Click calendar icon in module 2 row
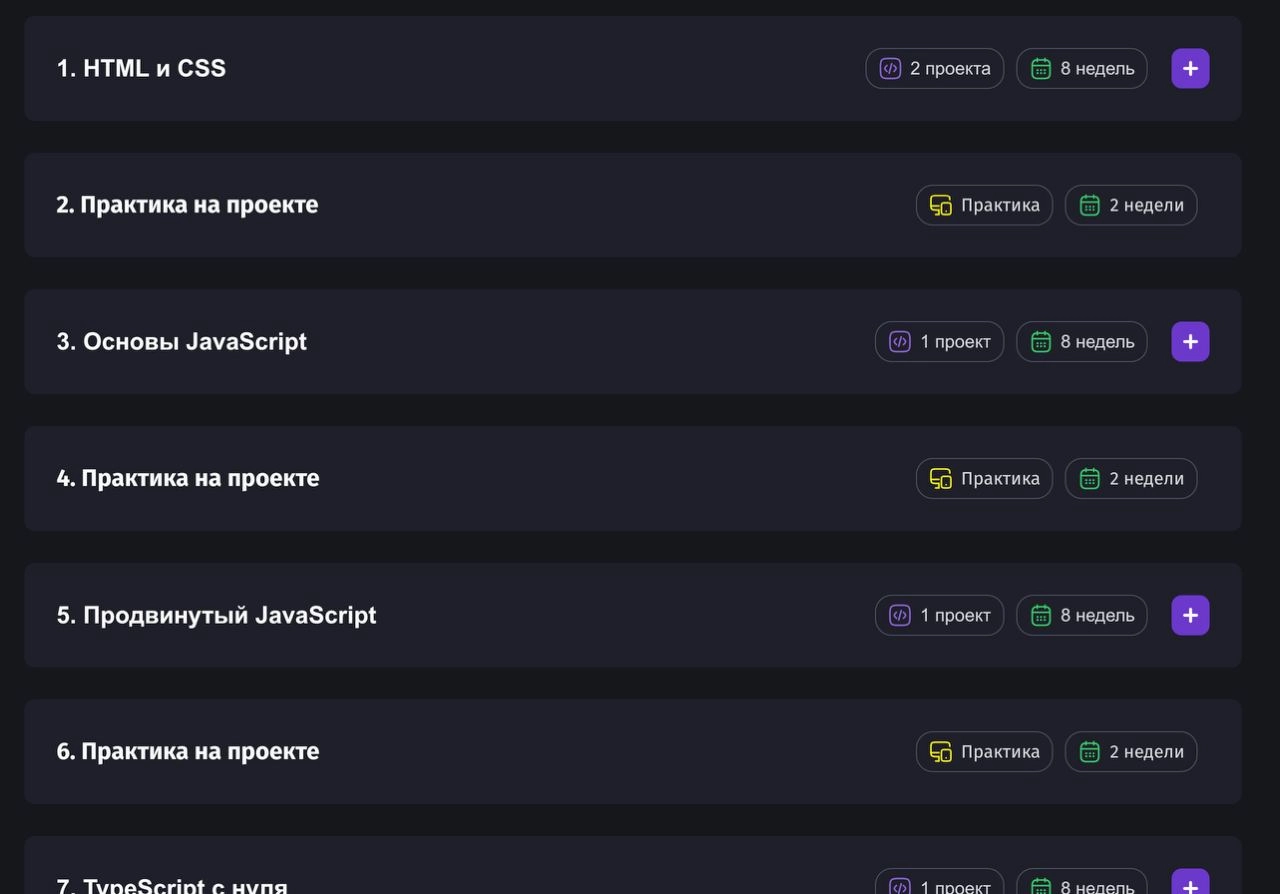 click(1090, 205)
